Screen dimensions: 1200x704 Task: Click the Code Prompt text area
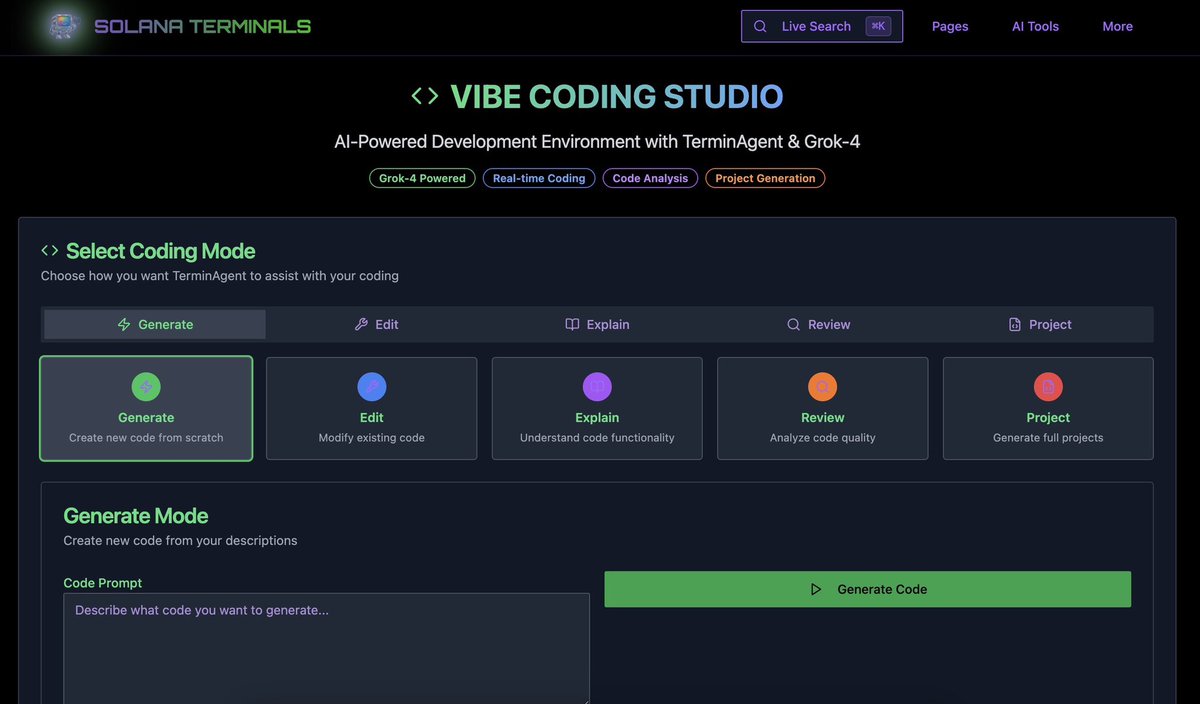click(x=326, y=648)
